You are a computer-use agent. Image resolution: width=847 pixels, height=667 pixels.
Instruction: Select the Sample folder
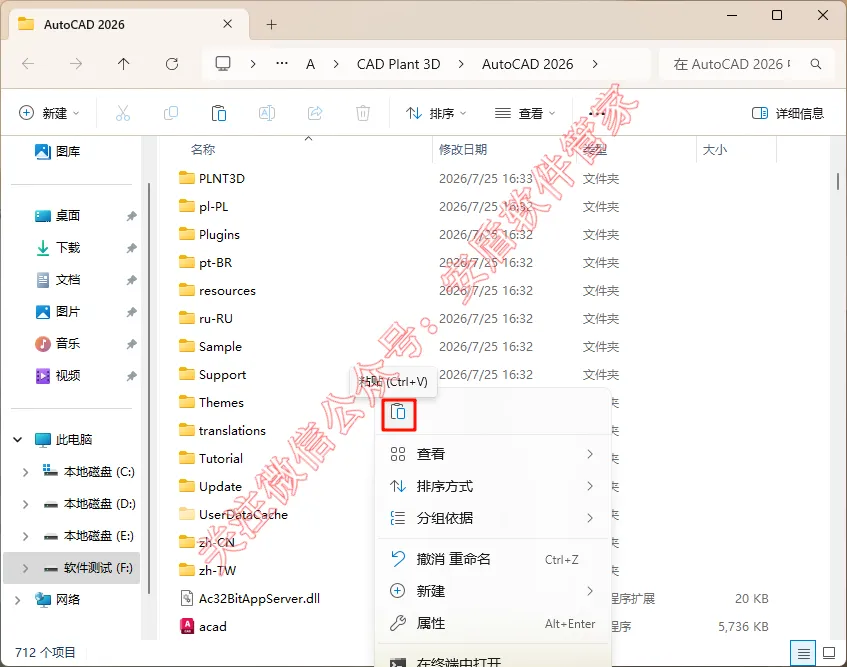211,346
